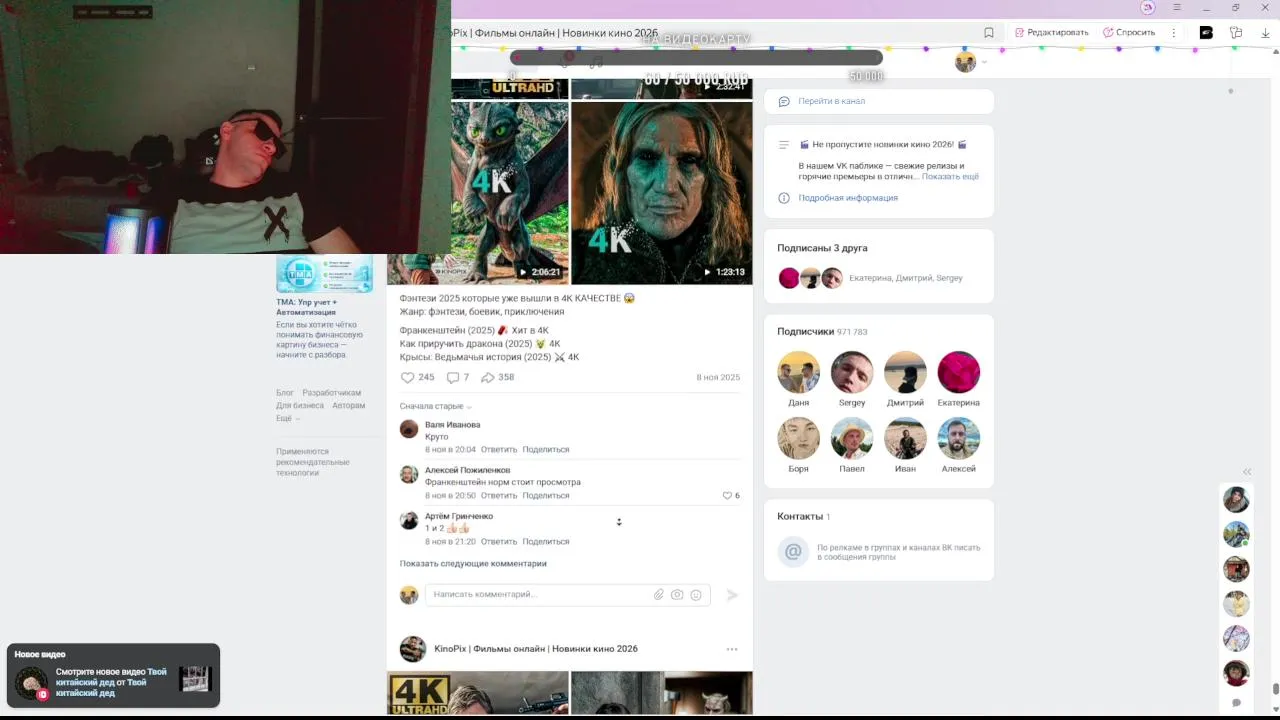Open three-dot menu on second KinoPix post
Screen dimensions: 1280x720
coord(732,649)
